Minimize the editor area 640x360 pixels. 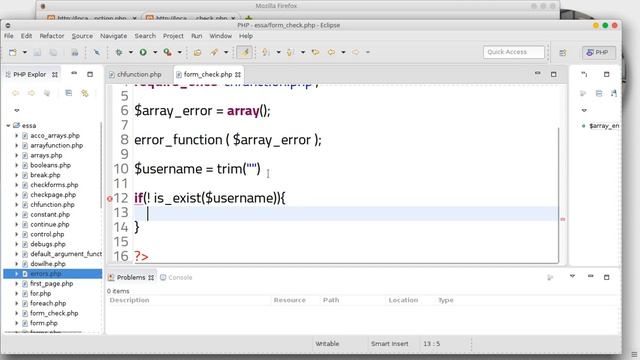538,73
